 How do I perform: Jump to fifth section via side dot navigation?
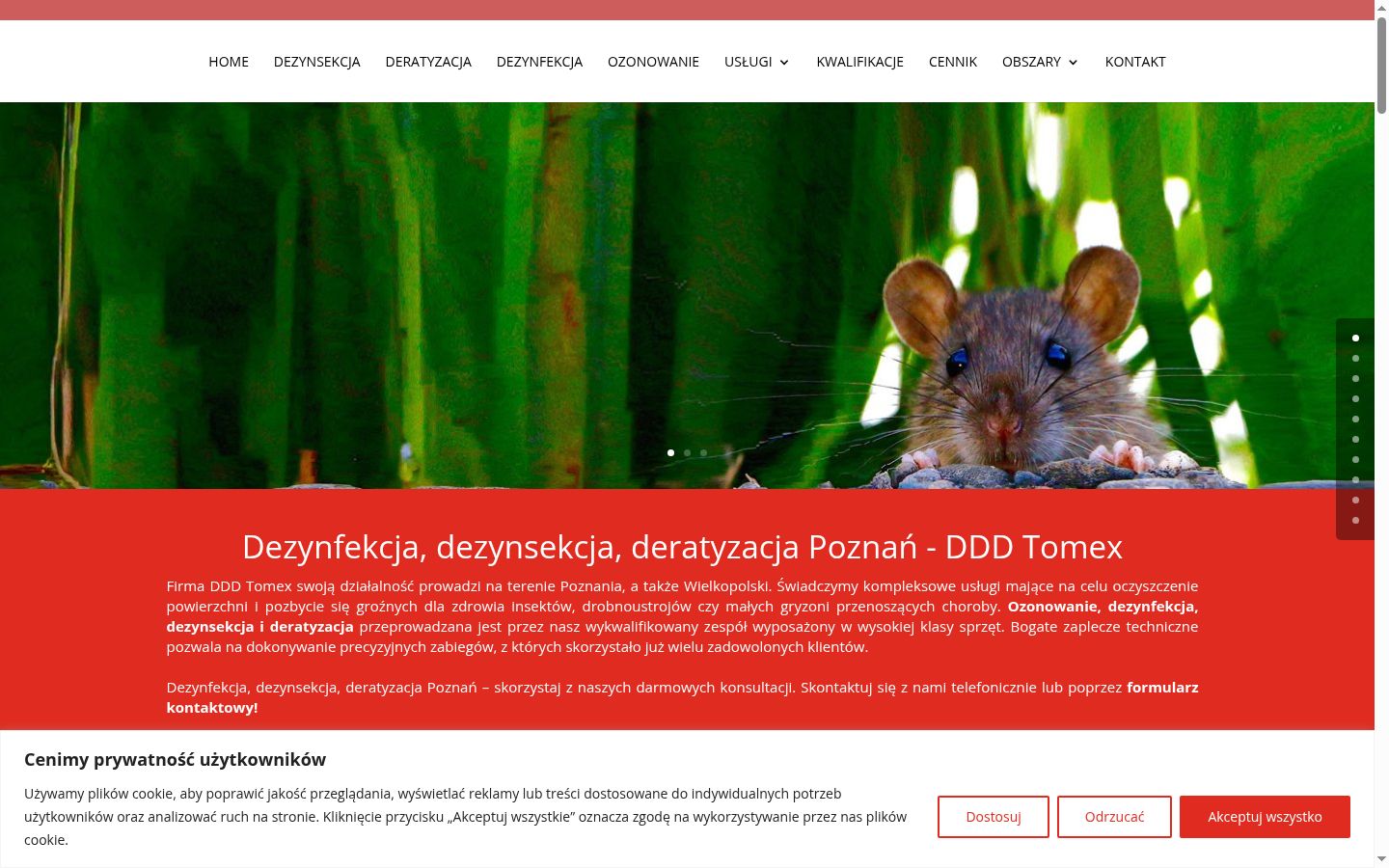(1355, 419)
